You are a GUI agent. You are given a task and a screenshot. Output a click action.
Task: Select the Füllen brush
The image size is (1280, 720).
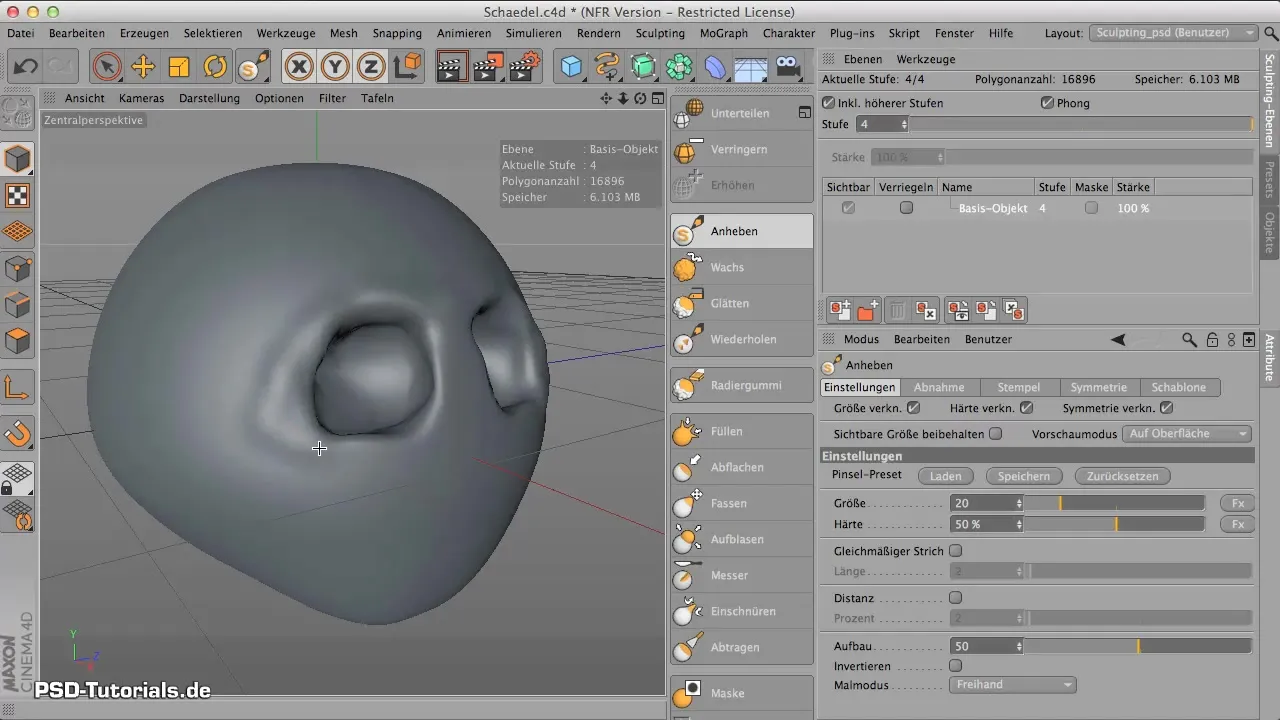coord(741,431)
